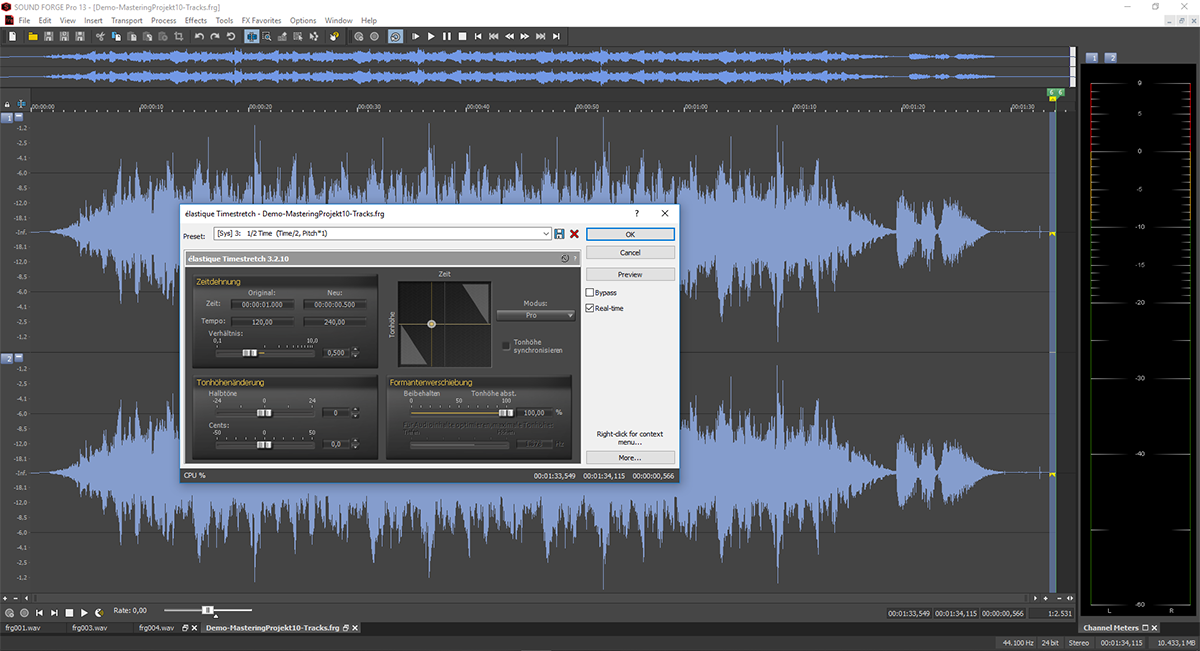
Task: Select the highlighted Edit tool icon
Action: coord(251,35)
